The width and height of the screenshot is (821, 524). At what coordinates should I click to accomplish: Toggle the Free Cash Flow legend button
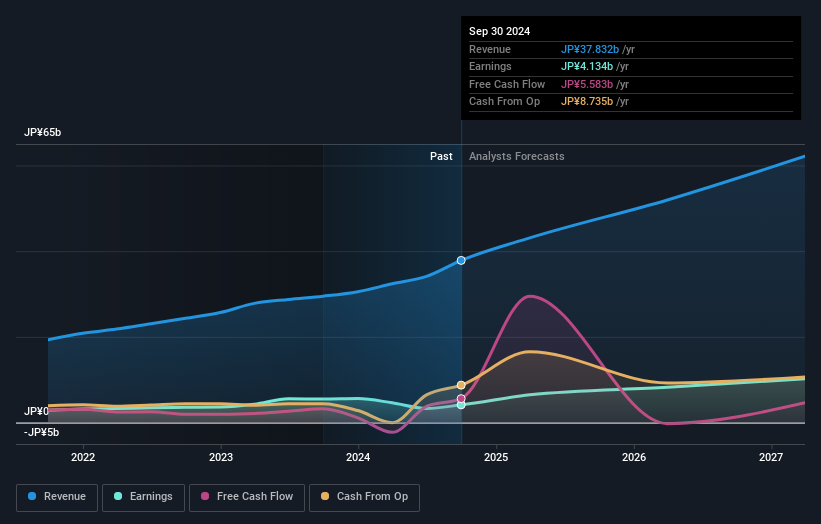(x=247, y=497)
